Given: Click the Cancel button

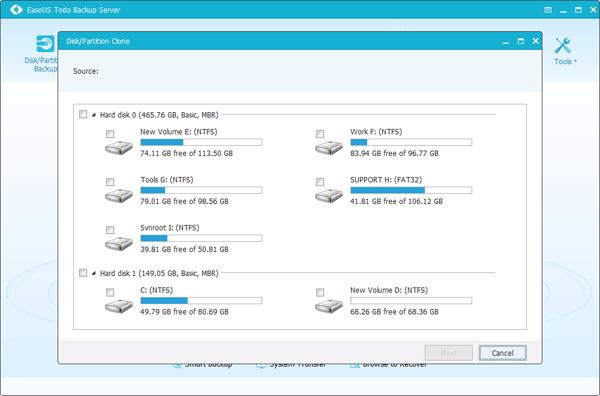Looking at the screenshot, I should pos(502,353).
